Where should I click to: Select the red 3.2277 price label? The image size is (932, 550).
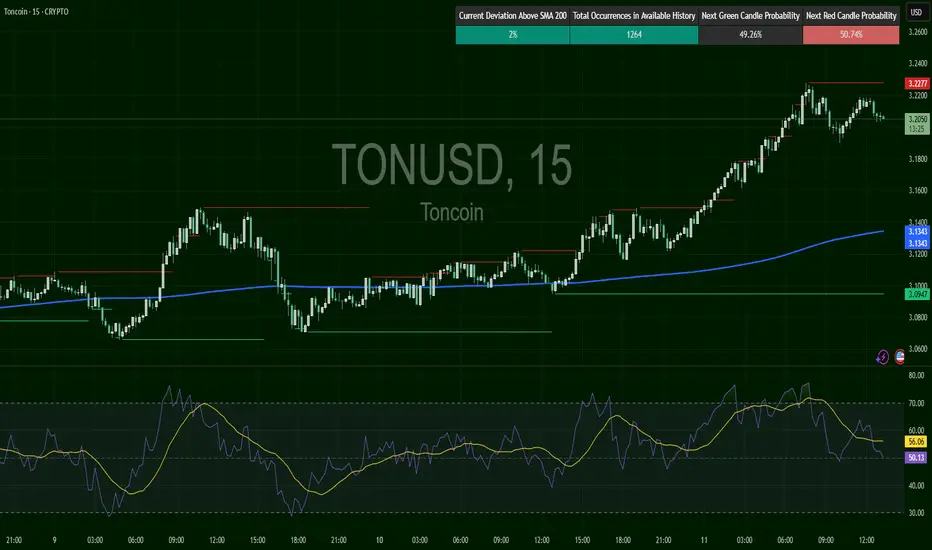[917, 83]
